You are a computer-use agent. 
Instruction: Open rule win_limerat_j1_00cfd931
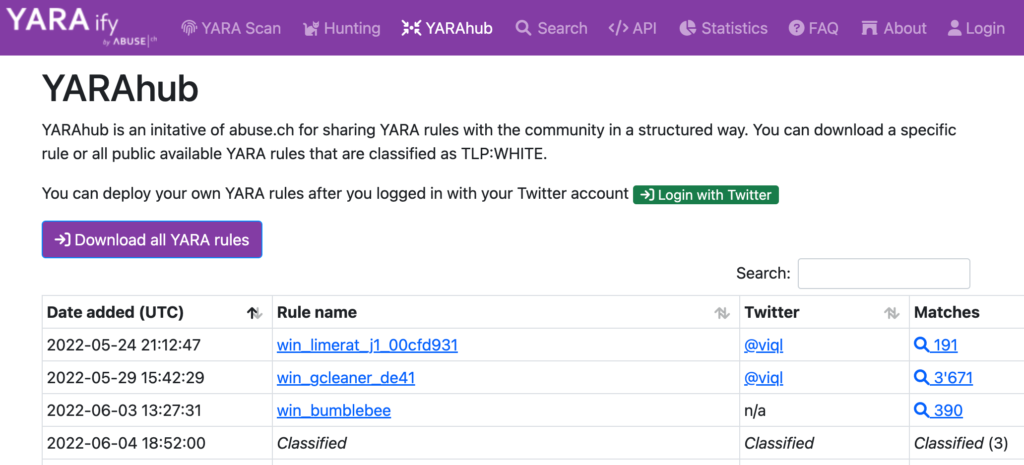pyautogui.click(x=367, y=345)
